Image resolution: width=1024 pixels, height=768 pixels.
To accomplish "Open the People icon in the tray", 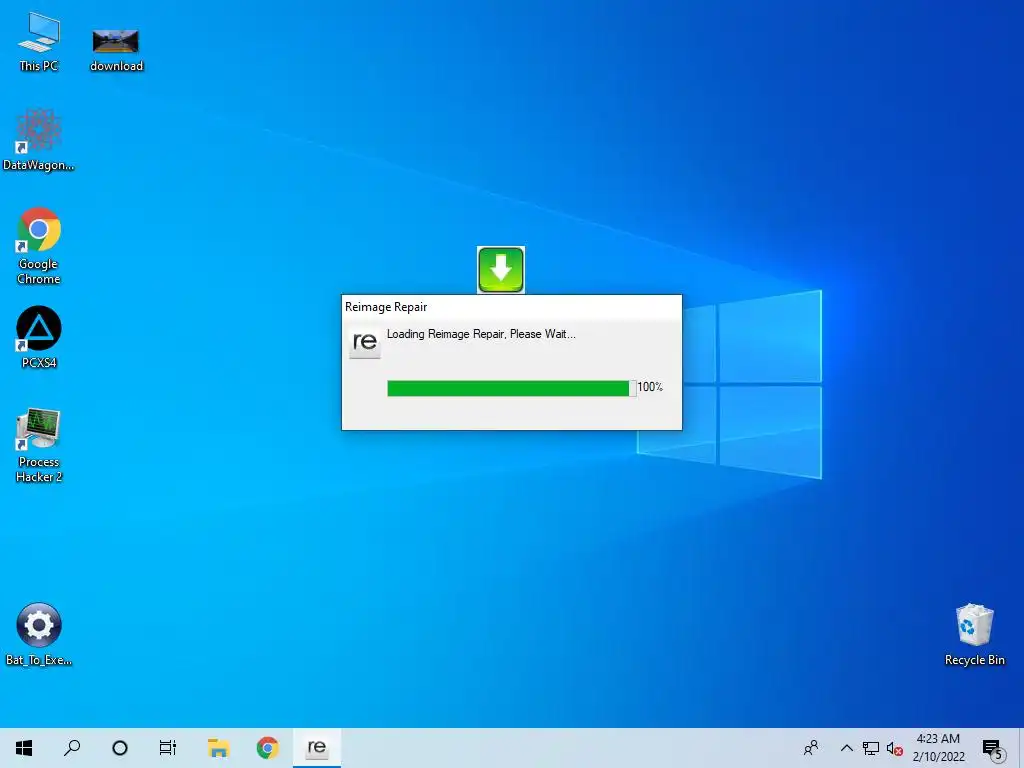I will tap(811, 748).
